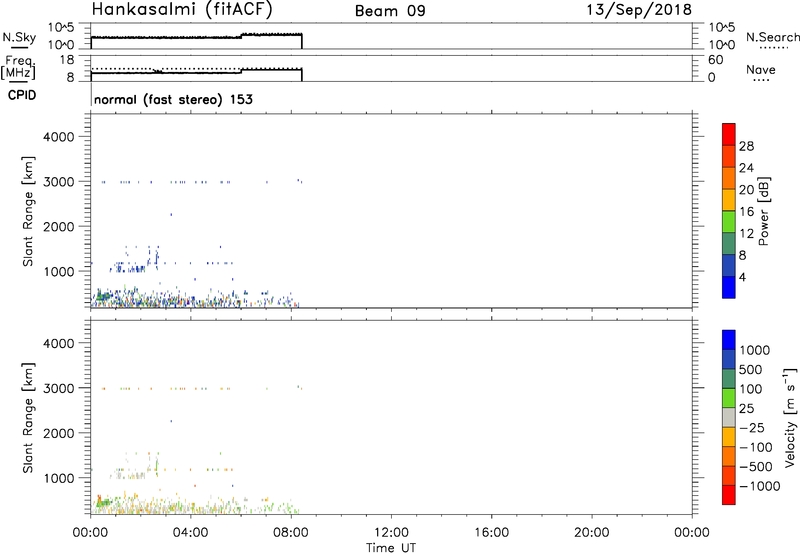Click the 08:00 time tick label
Screen dimensions: 800x554
pyautogui.click(x=291, y=533)
